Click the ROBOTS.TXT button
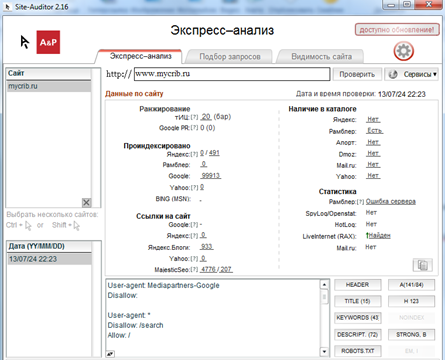445x360 pixels. click(357, 351)
